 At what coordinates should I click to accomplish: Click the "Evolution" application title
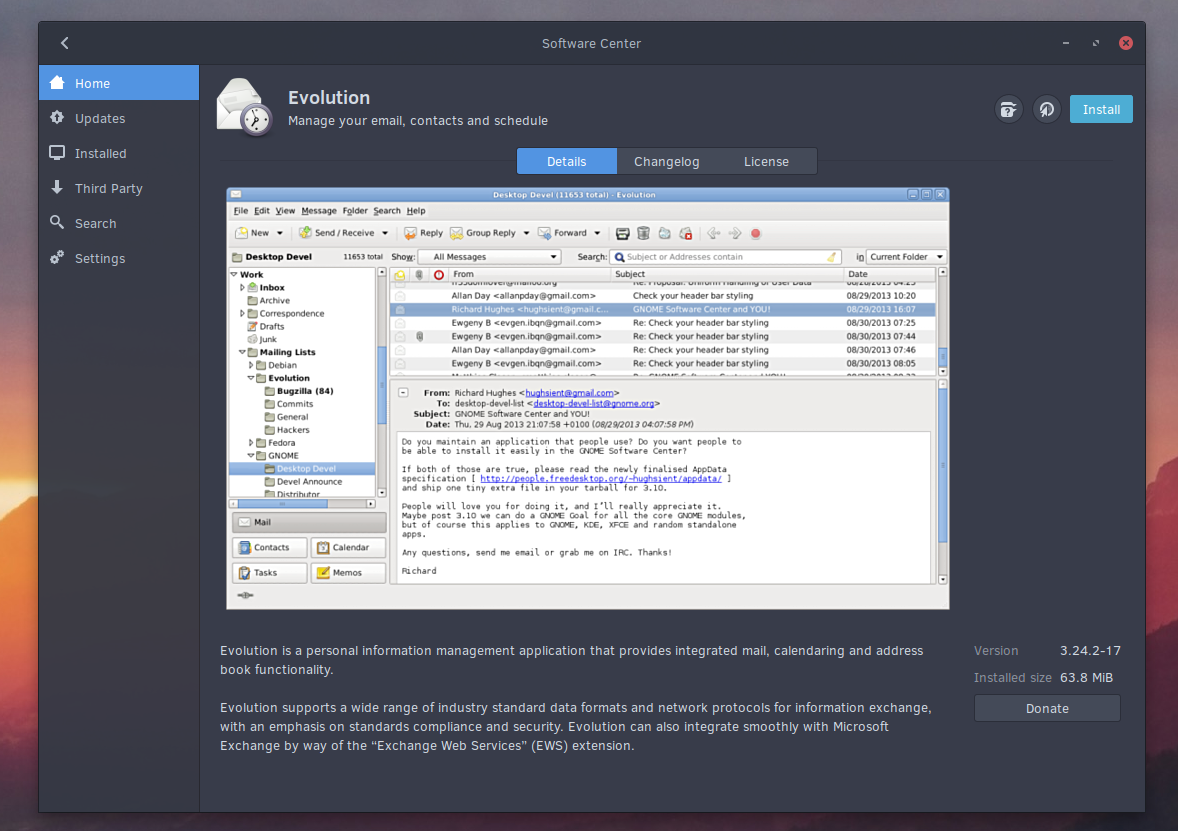pos(329,98)
